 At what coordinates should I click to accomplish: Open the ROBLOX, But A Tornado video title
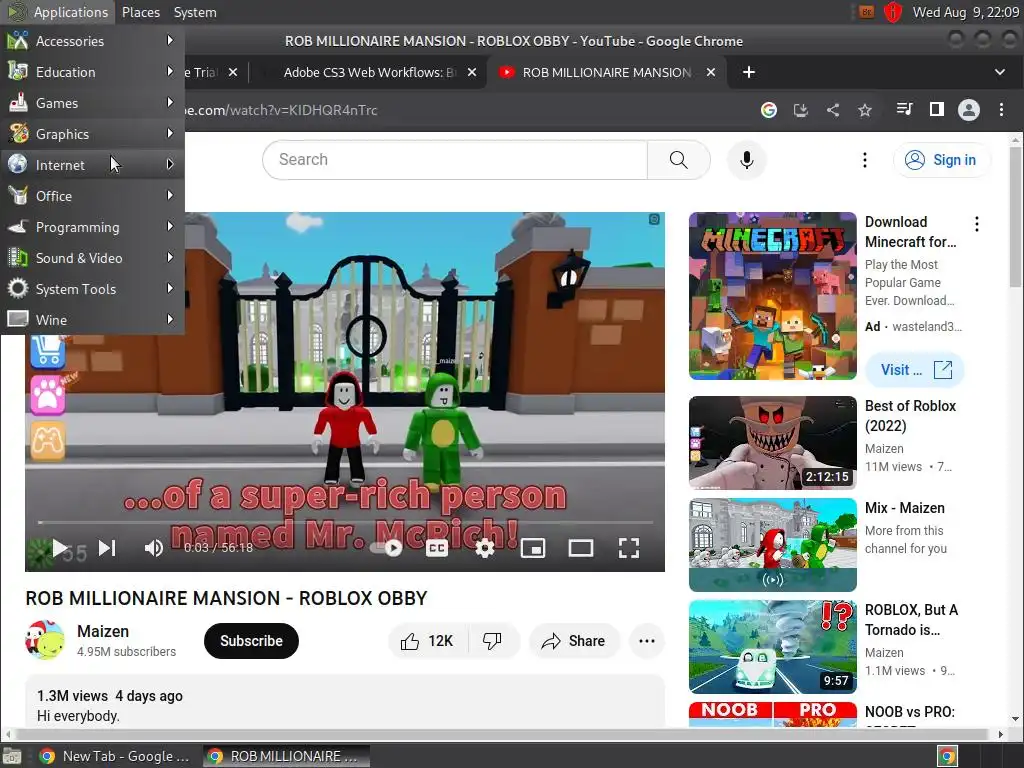[911, 620]
